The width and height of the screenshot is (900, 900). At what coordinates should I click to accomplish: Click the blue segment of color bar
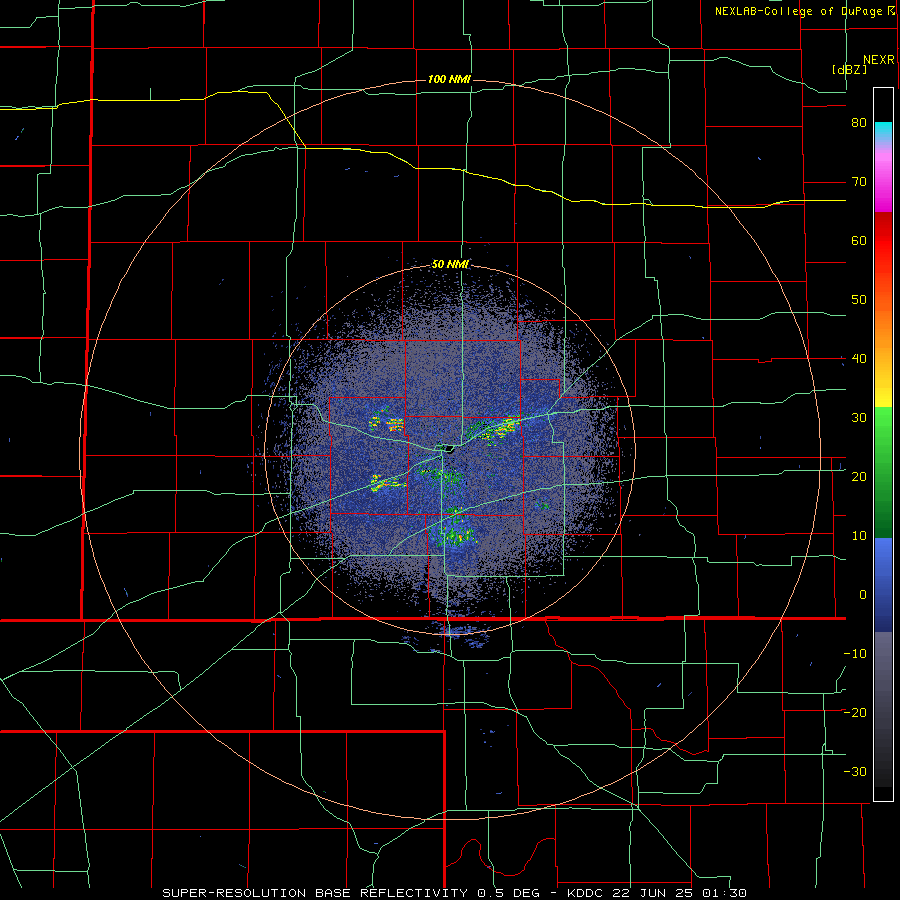tap(883, 585)
